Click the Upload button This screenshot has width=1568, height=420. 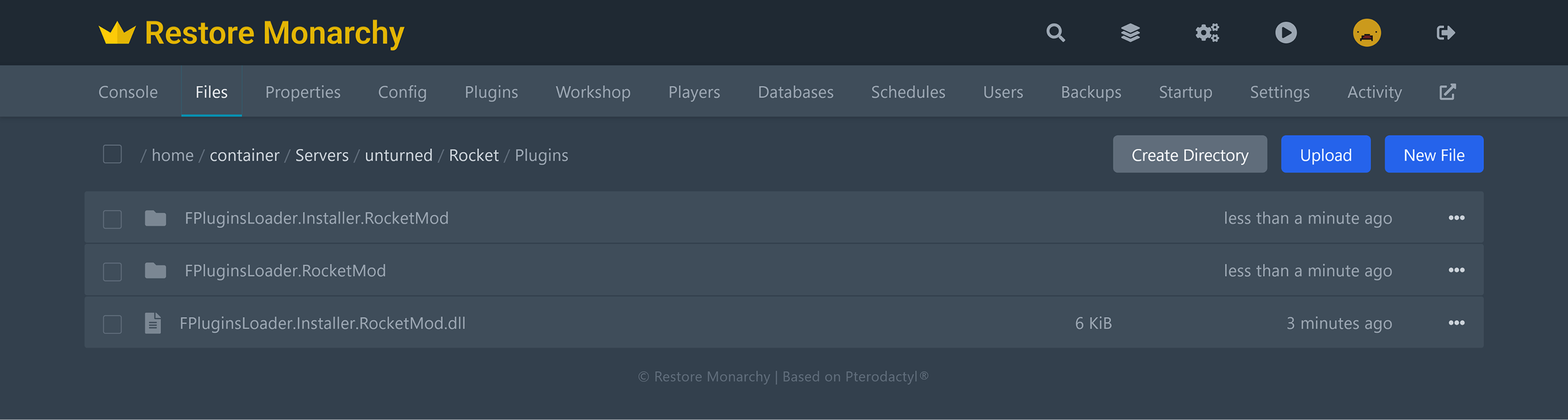(1325, 155)
